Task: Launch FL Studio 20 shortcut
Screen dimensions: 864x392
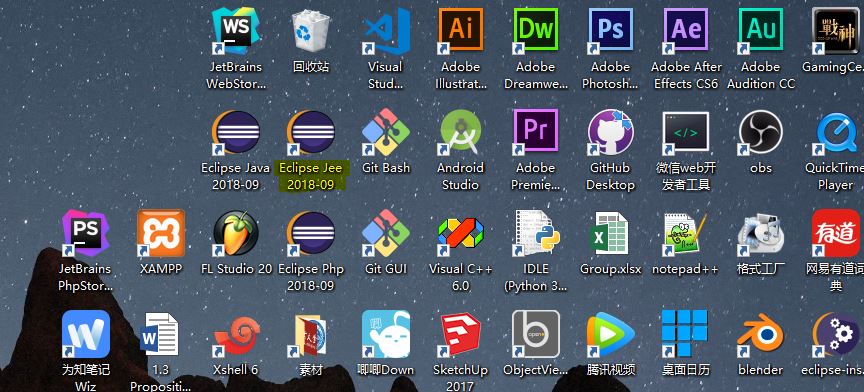Action: [x=236, y=233]
